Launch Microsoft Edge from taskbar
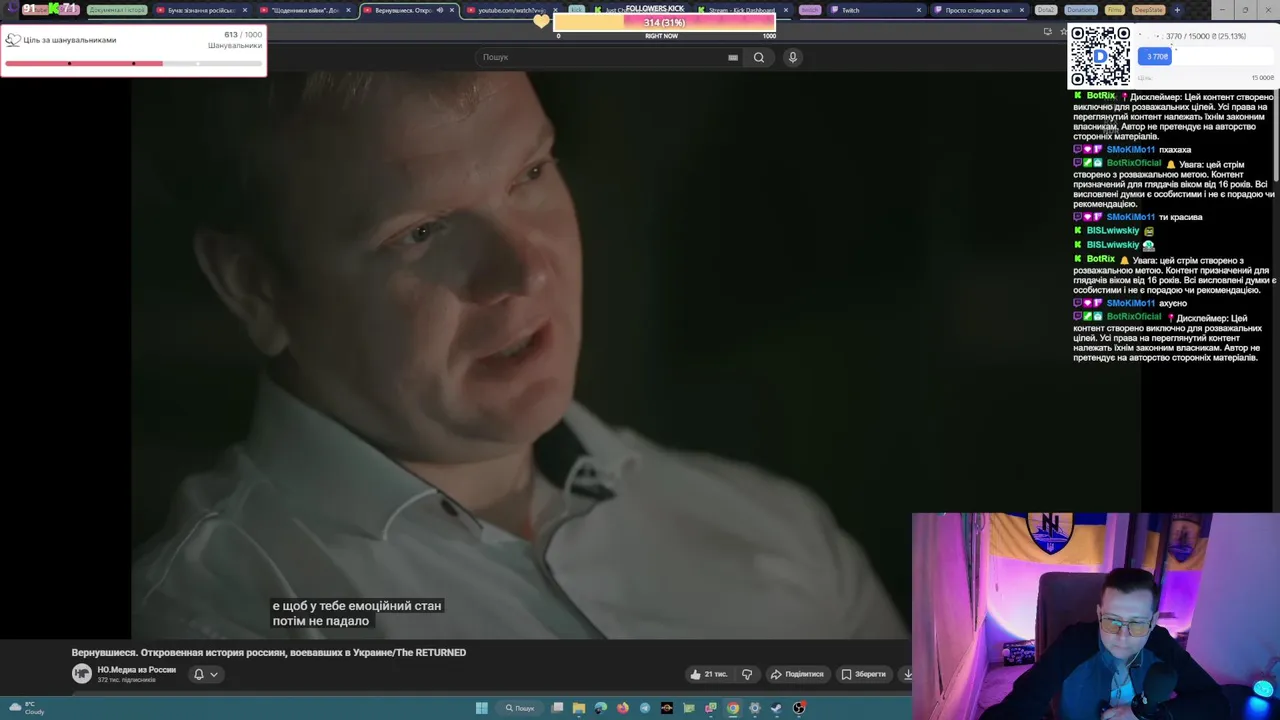Viewport: 1280px width, 720px height. (601, 708)
